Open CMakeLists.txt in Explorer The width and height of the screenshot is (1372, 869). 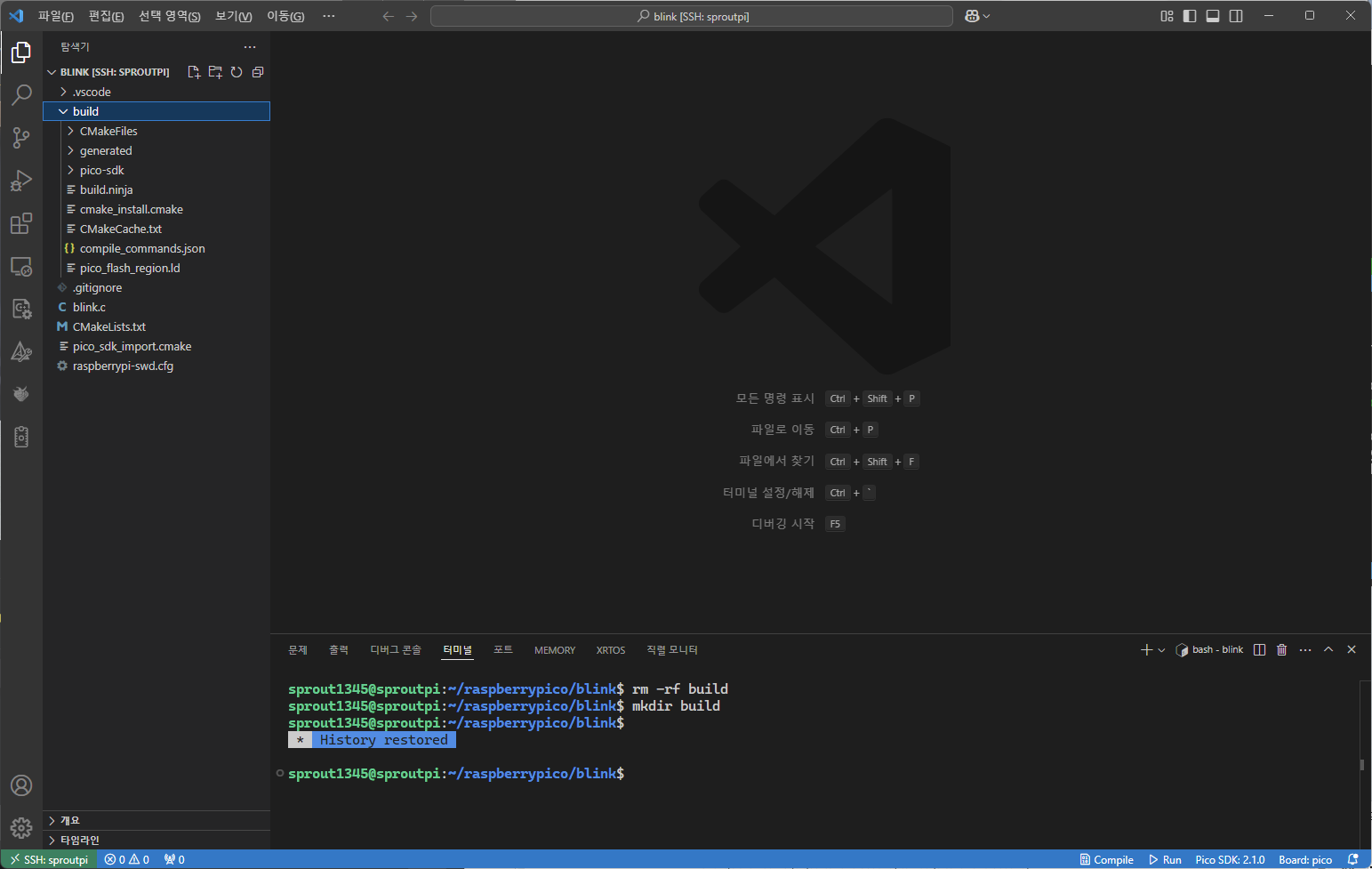[x=156, y=326]
